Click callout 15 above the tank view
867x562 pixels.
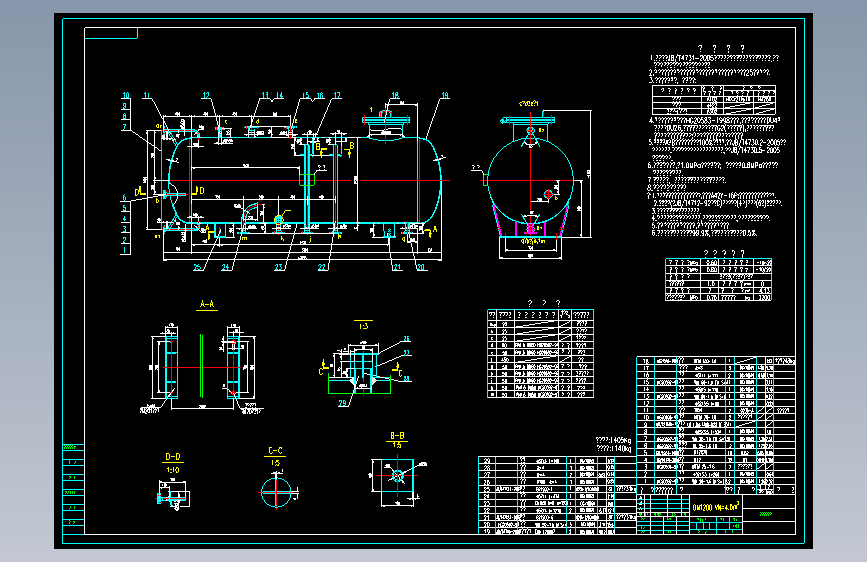click(x=305, y=96)
